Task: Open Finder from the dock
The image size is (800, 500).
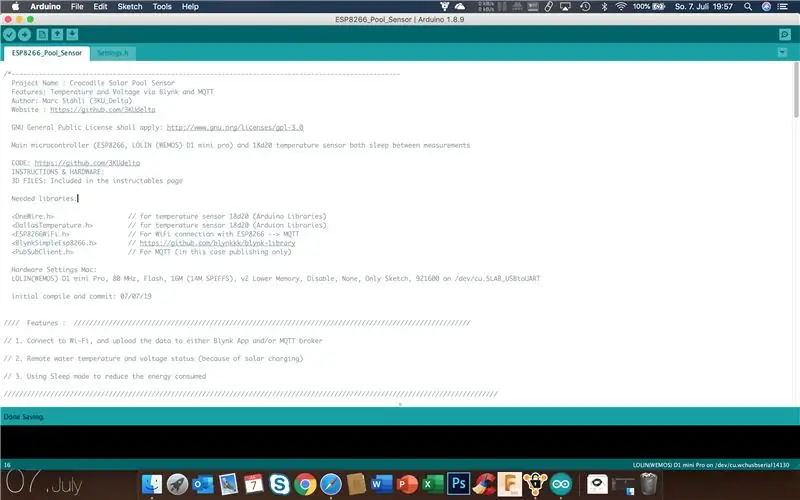Action: point(152,484)
